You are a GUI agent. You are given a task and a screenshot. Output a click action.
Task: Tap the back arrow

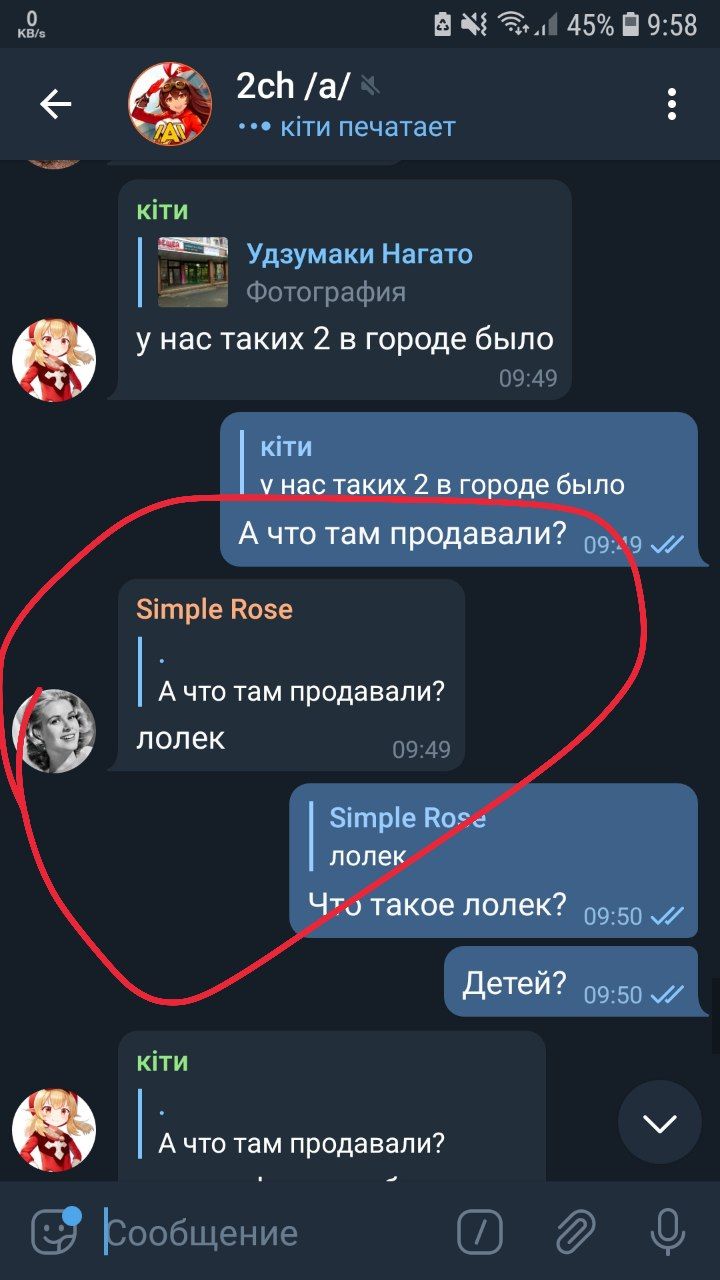pos(55,104)
